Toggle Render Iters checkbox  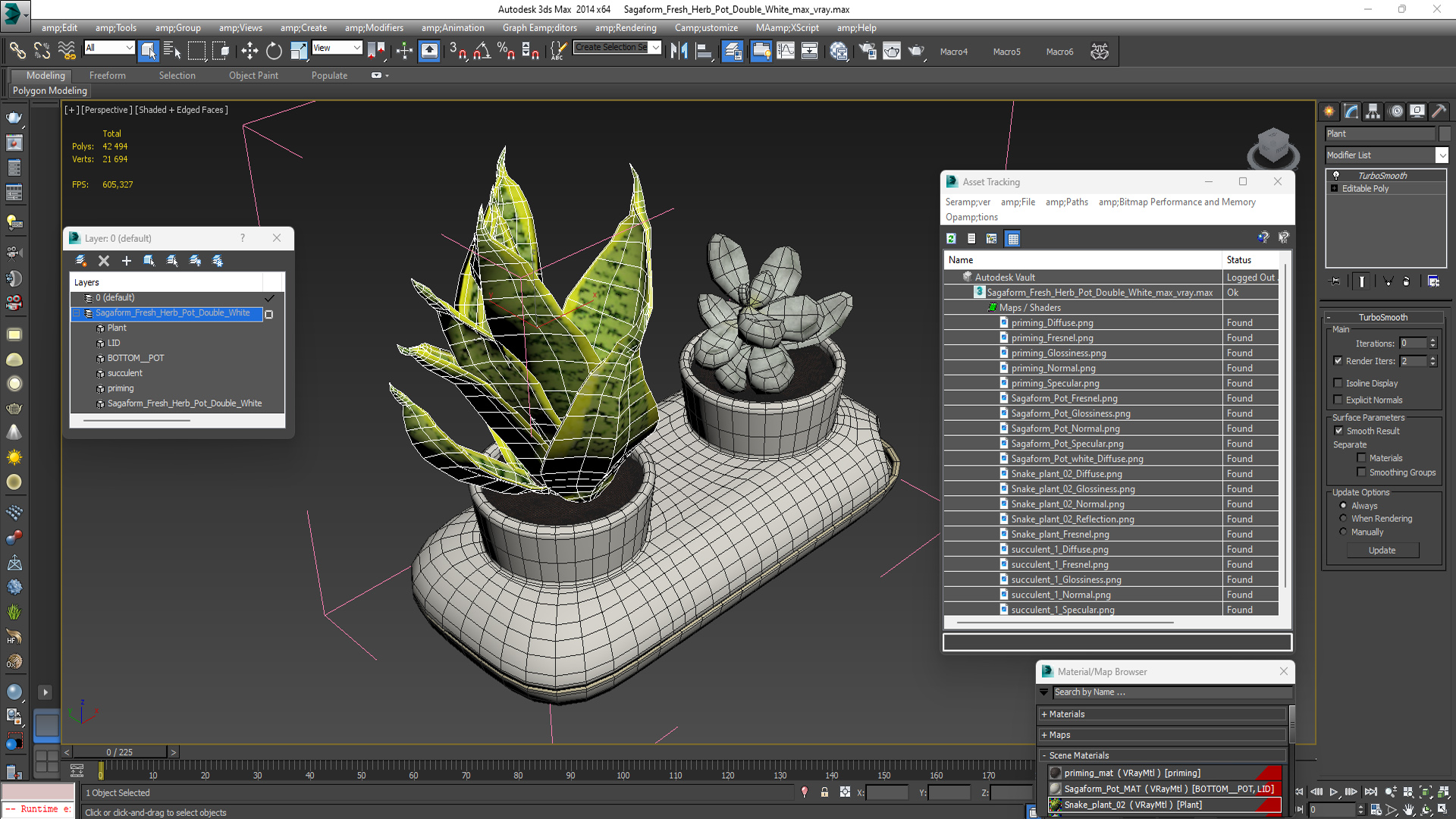pyautogui.click(x=1338, y=361)
